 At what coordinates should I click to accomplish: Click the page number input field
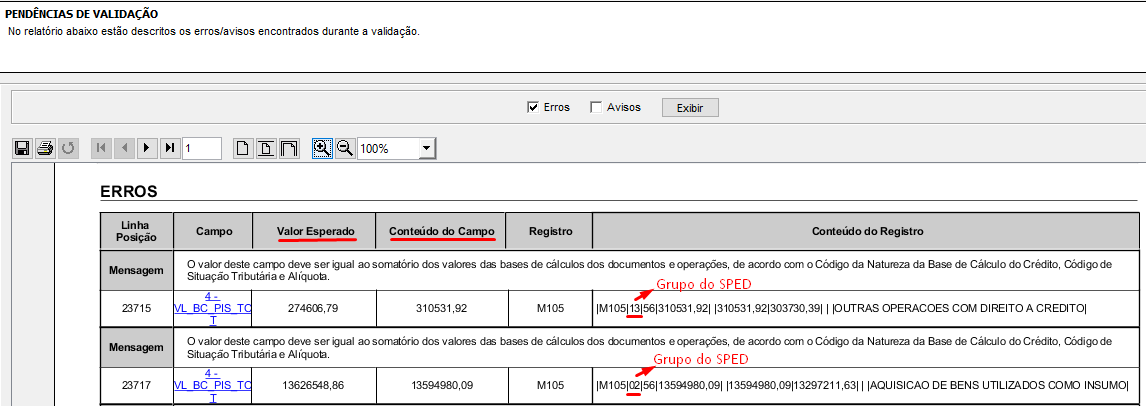coord(202,148)
